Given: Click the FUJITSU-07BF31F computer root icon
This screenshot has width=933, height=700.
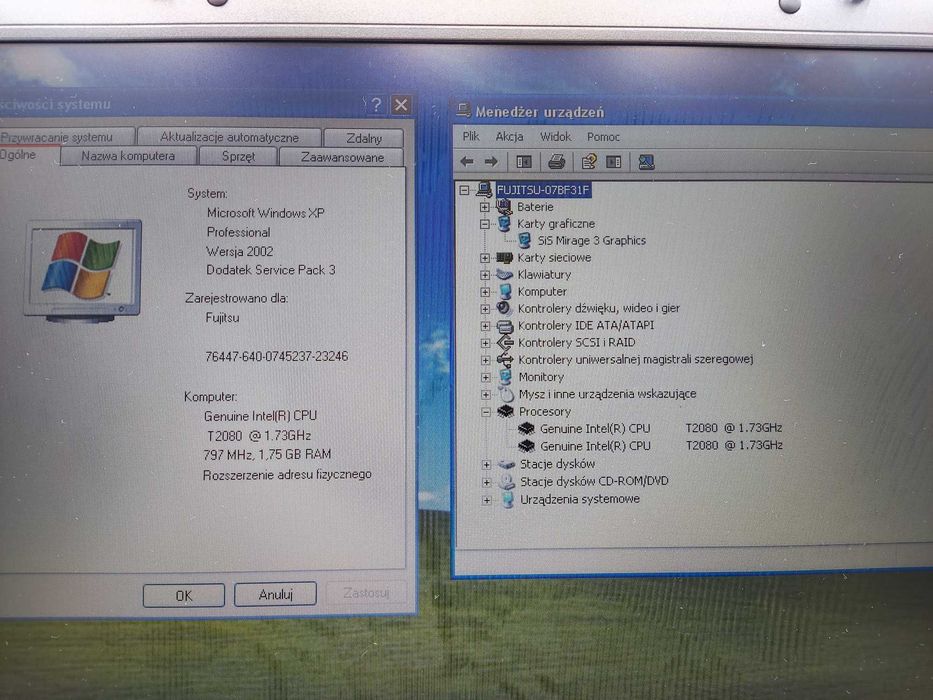Looking at the screenshot, I should coord(484,189).
